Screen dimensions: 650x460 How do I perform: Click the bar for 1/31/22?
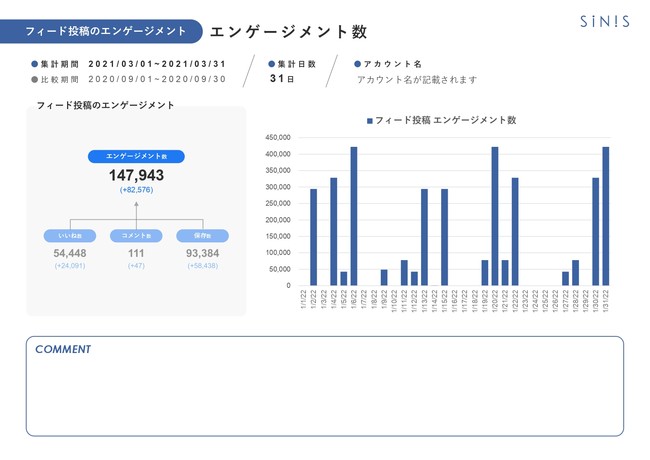pyautogui.click(x=605, y=216)
